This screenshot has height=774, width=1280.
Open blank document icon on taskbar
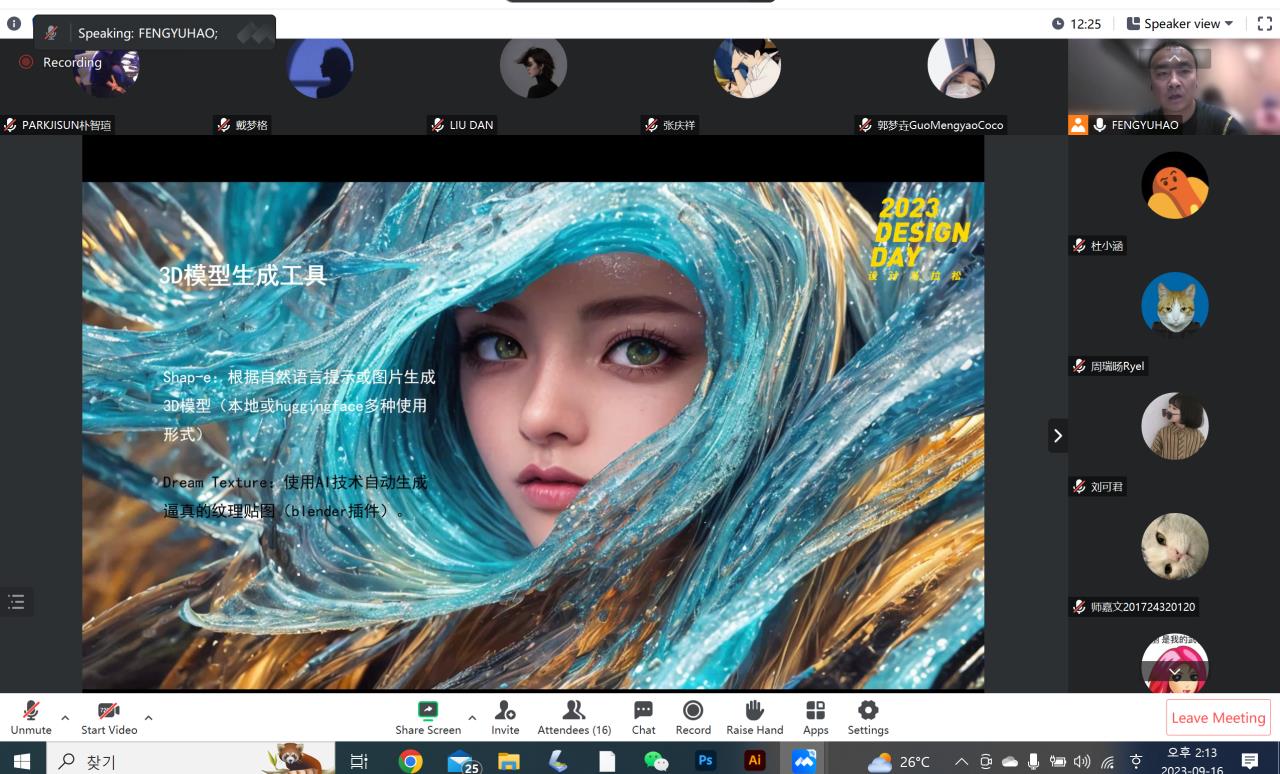tap(607, 762)
